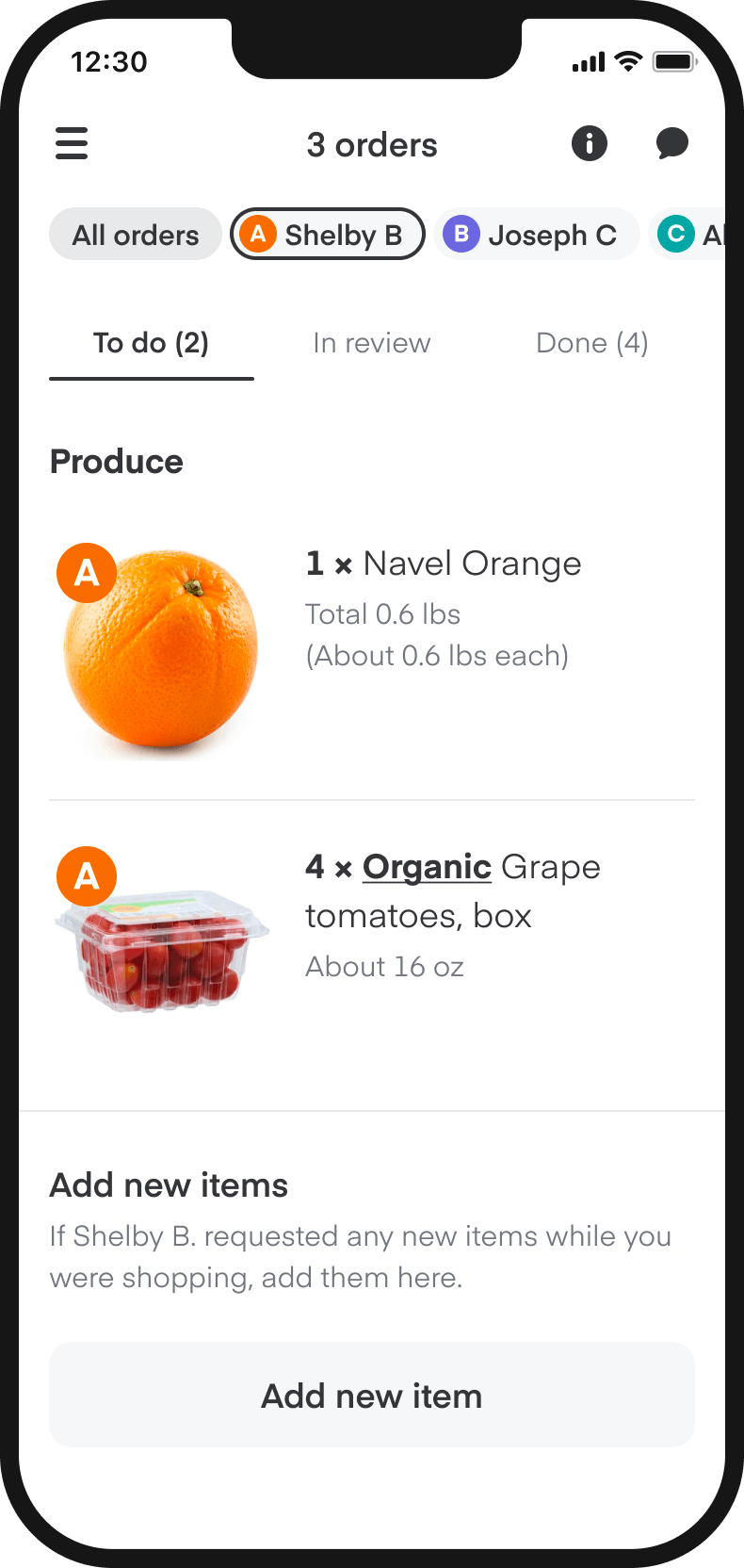
Task: Open the Grape tomatoes box photo
Action: 162,952
